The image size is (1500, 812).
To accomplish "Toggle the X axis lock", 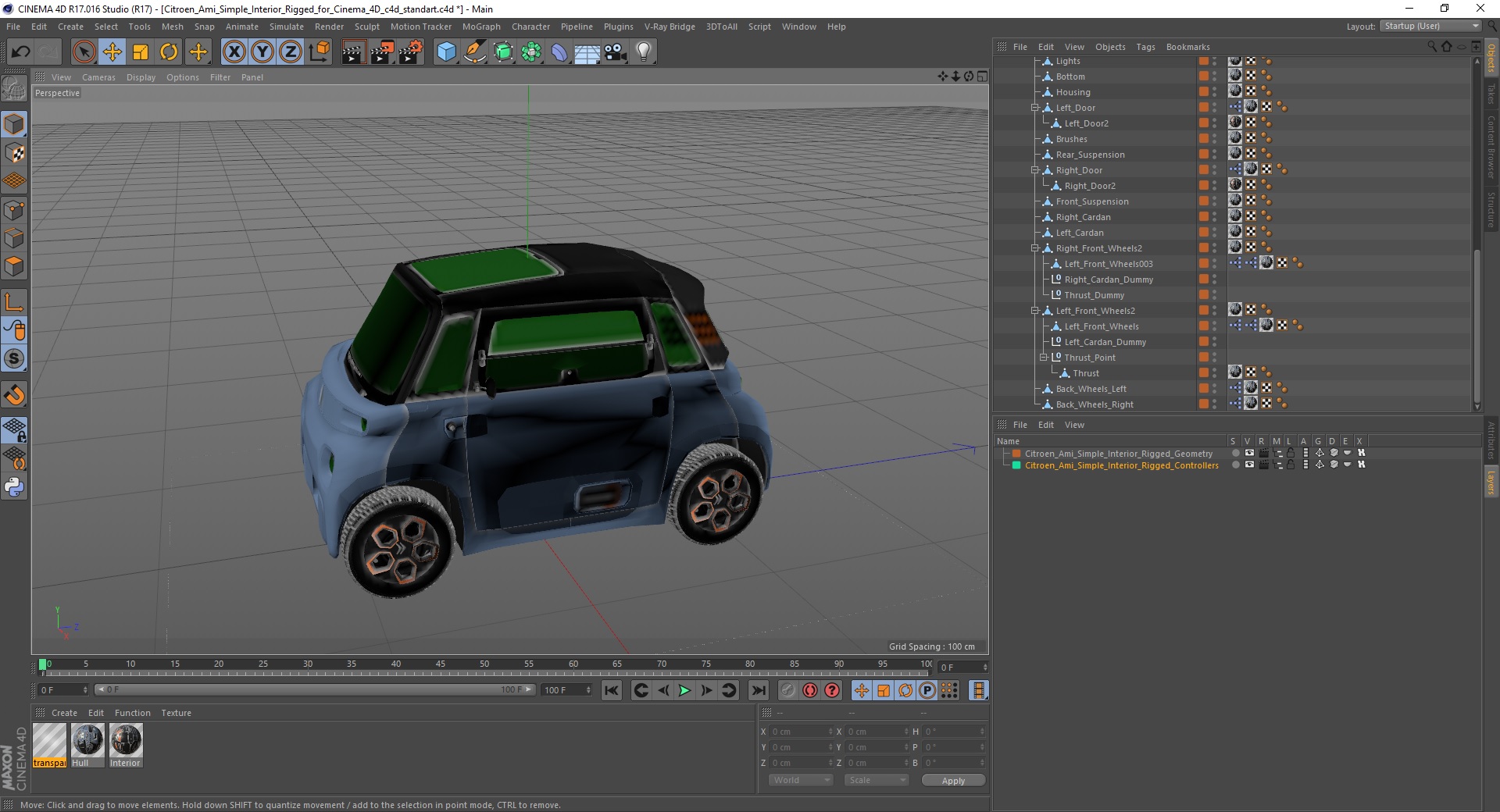I will (x=234, y=52).
